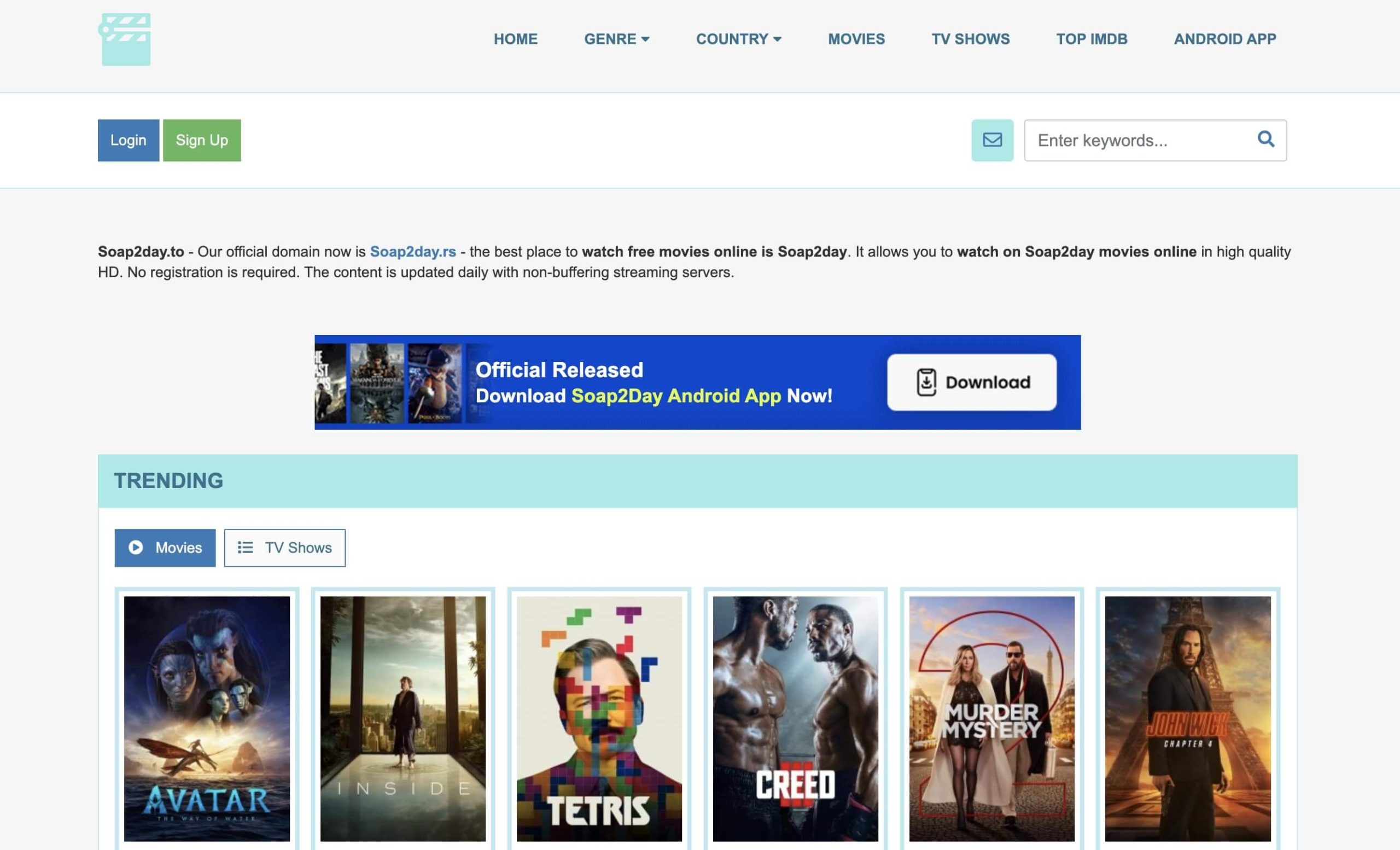This screenshot has height=850, width=1400.
Task: Open the TV Shows nav link
Action: [x=971, y=39]
